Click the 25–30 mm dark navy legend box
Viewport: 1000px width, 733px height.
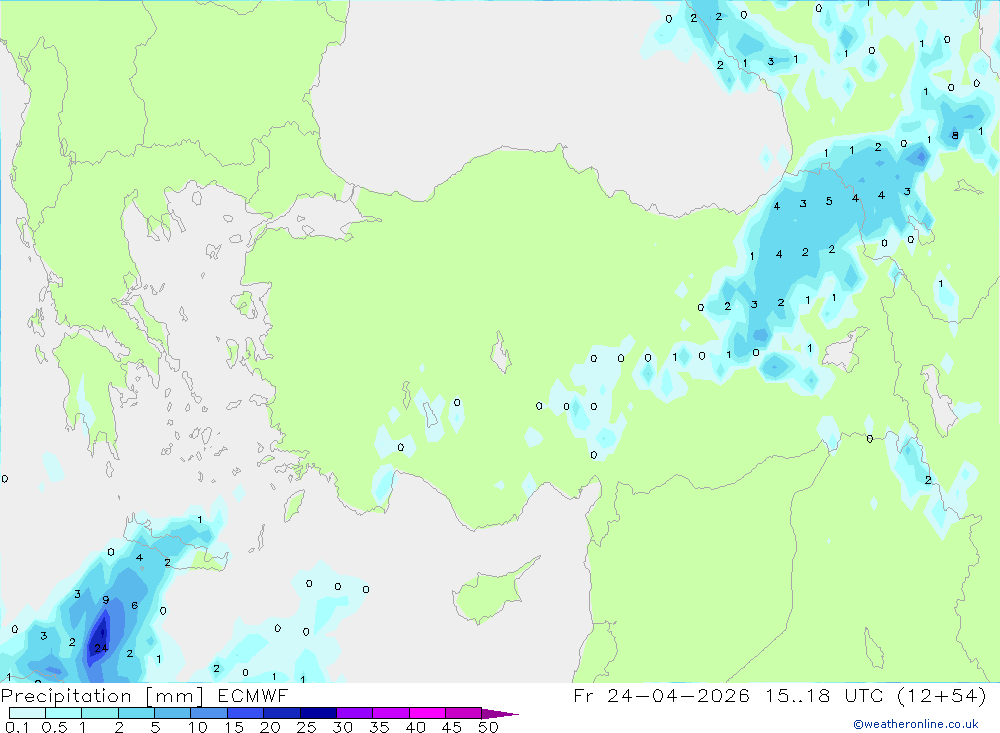click(x=318, y=713)
